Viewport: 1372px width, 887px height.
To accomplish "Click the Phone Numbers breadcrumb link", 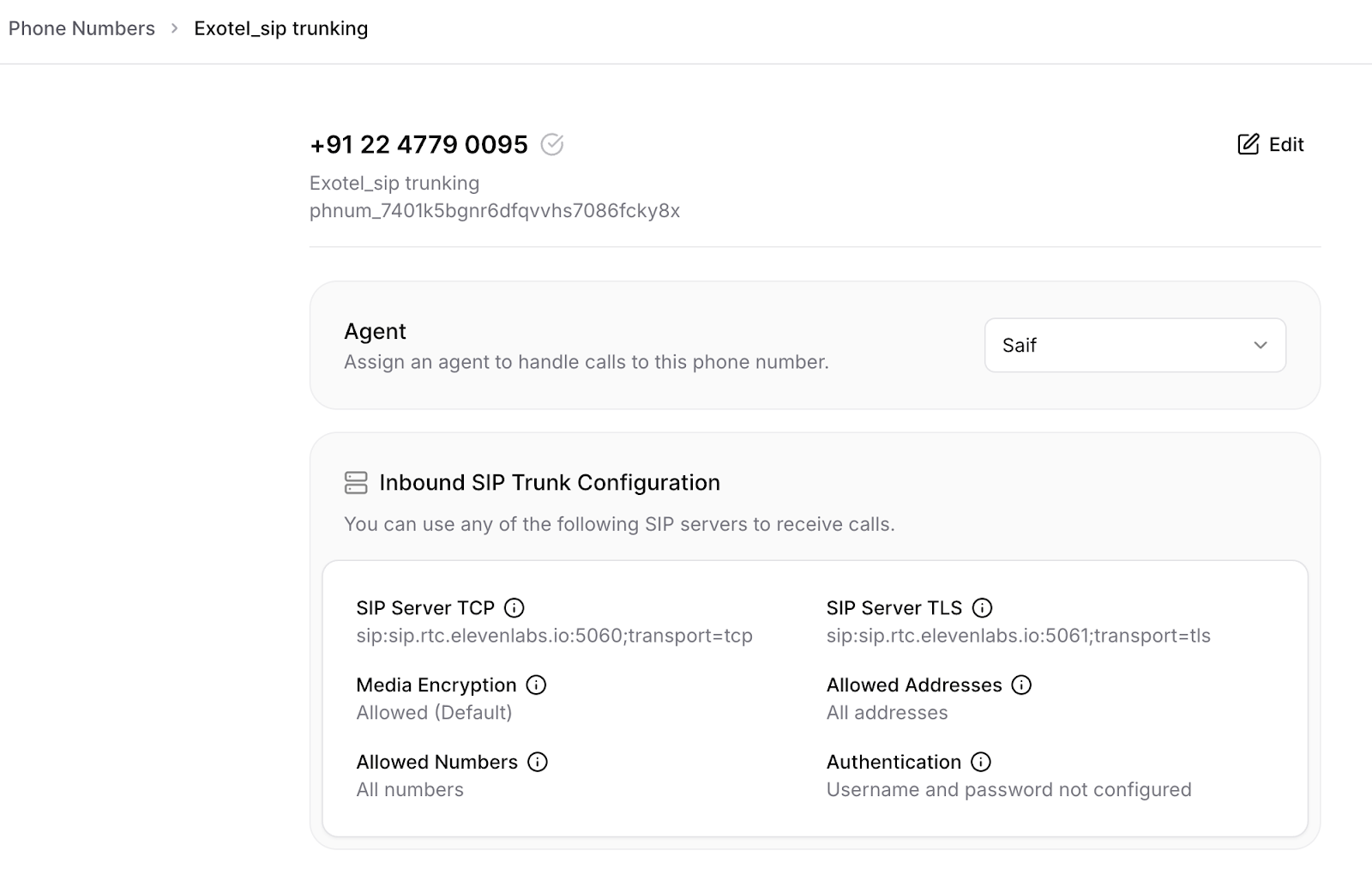I will coord(81,28).
